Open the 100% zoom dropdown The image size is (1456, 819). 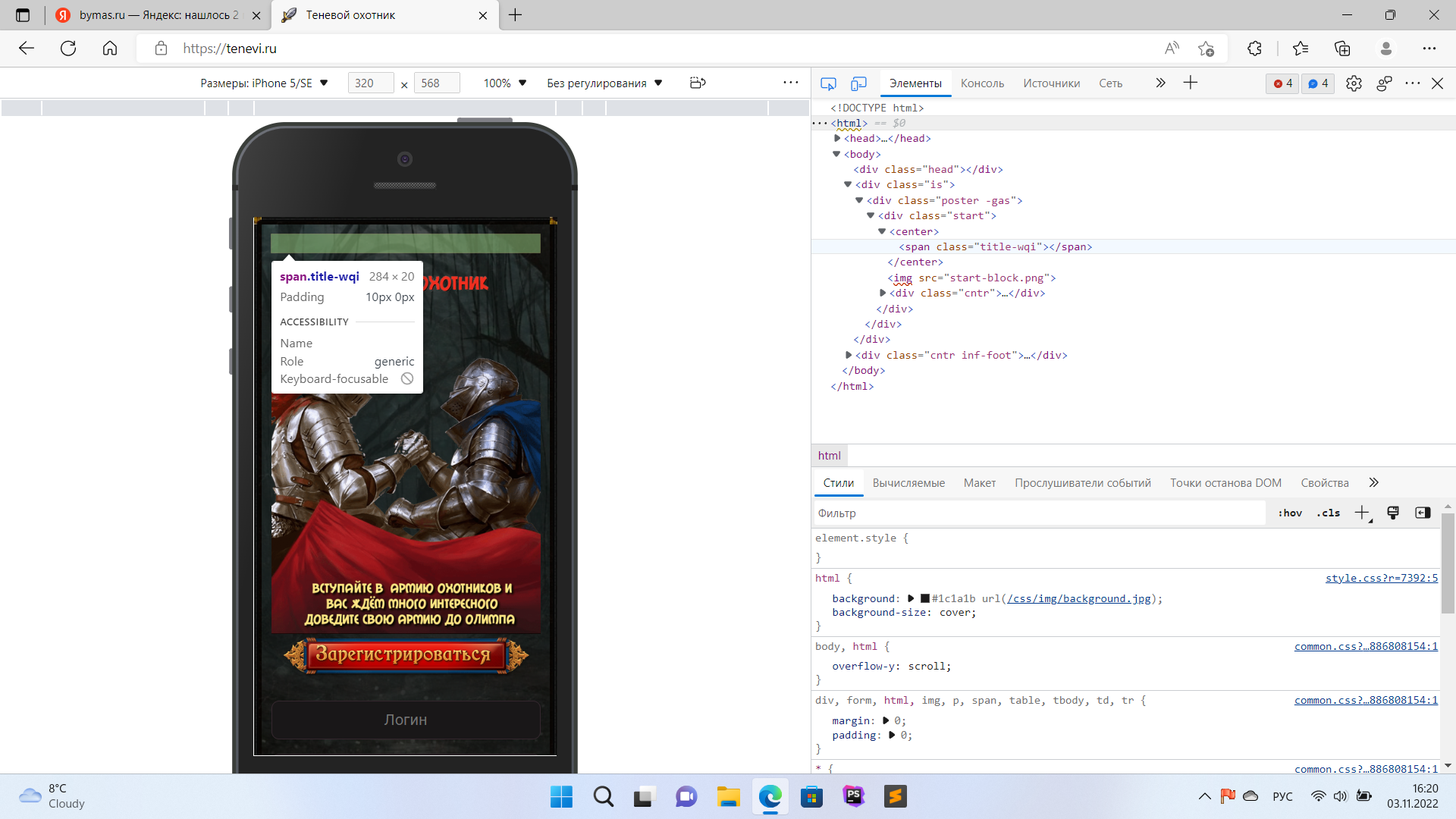click(504, 83)
